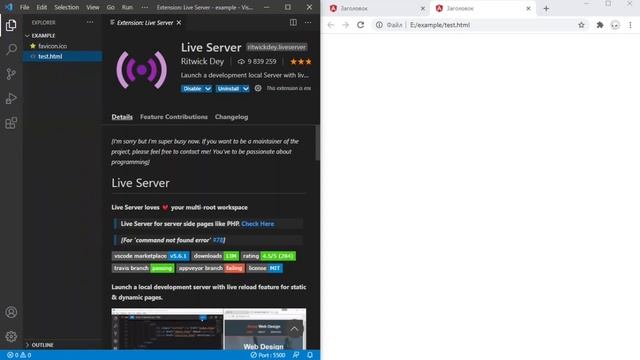Open notifications bell in status bar
Screen dimensions: 640x360
pyautogui.click(x=310, y=355)
